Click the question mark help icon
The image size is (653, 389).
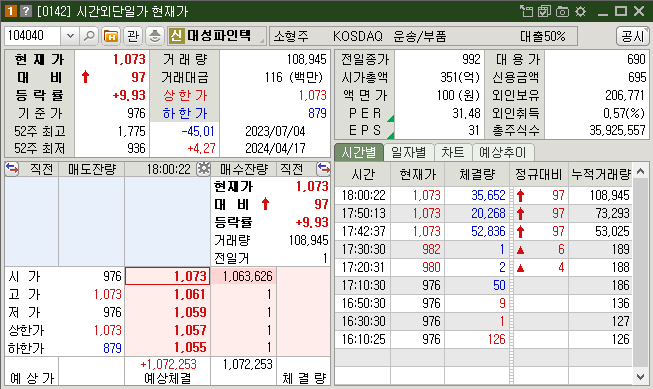26,11
